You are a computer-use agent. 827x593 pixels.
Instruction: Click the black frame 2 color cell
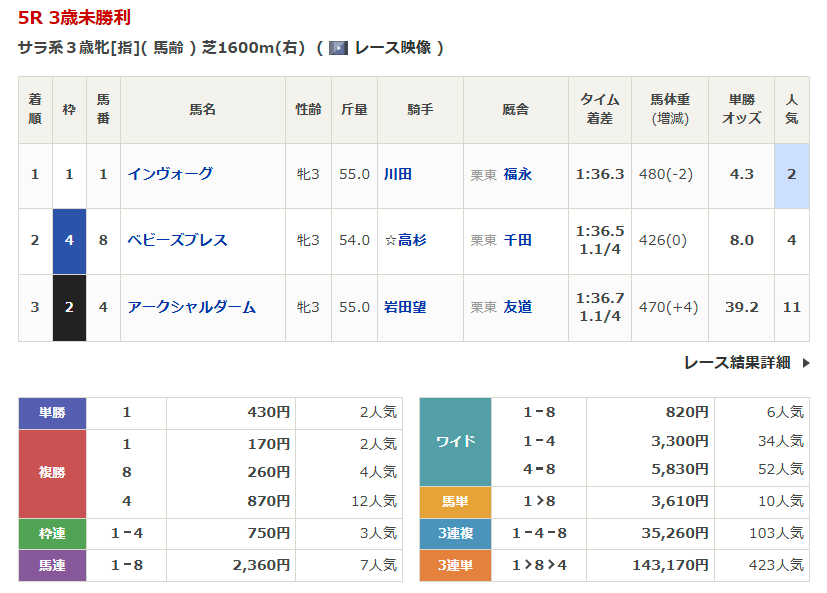click(69, 308)
